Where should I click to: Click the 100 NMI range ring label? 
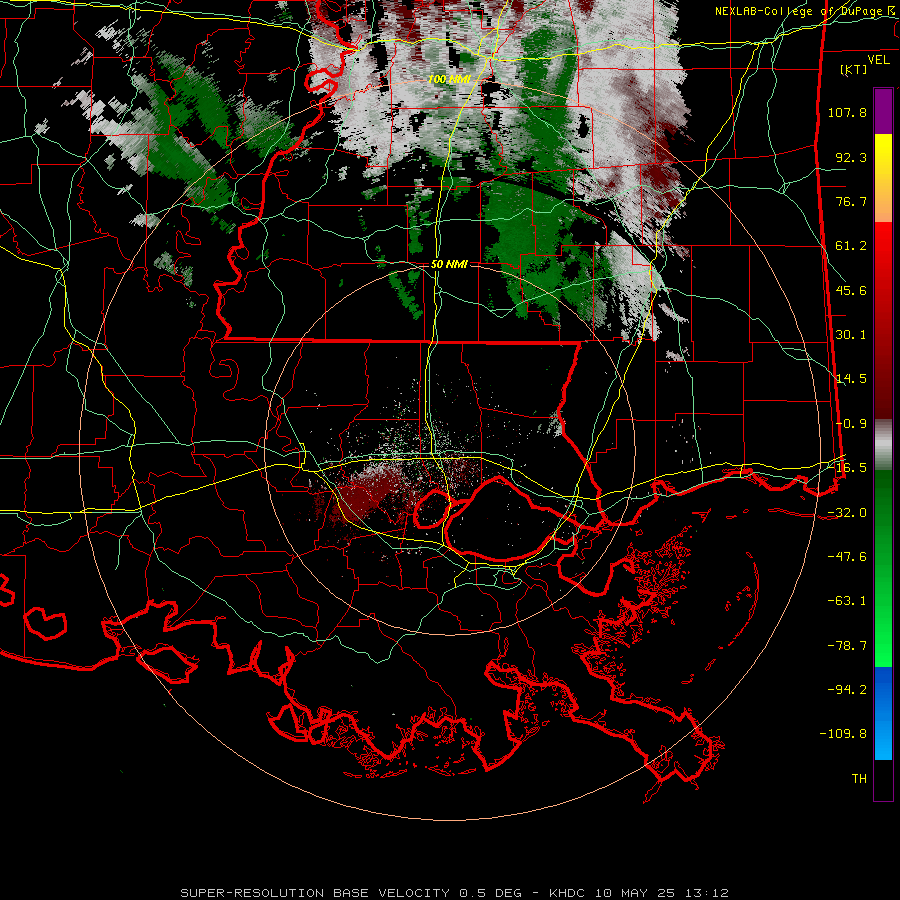[x=449, y=79]
